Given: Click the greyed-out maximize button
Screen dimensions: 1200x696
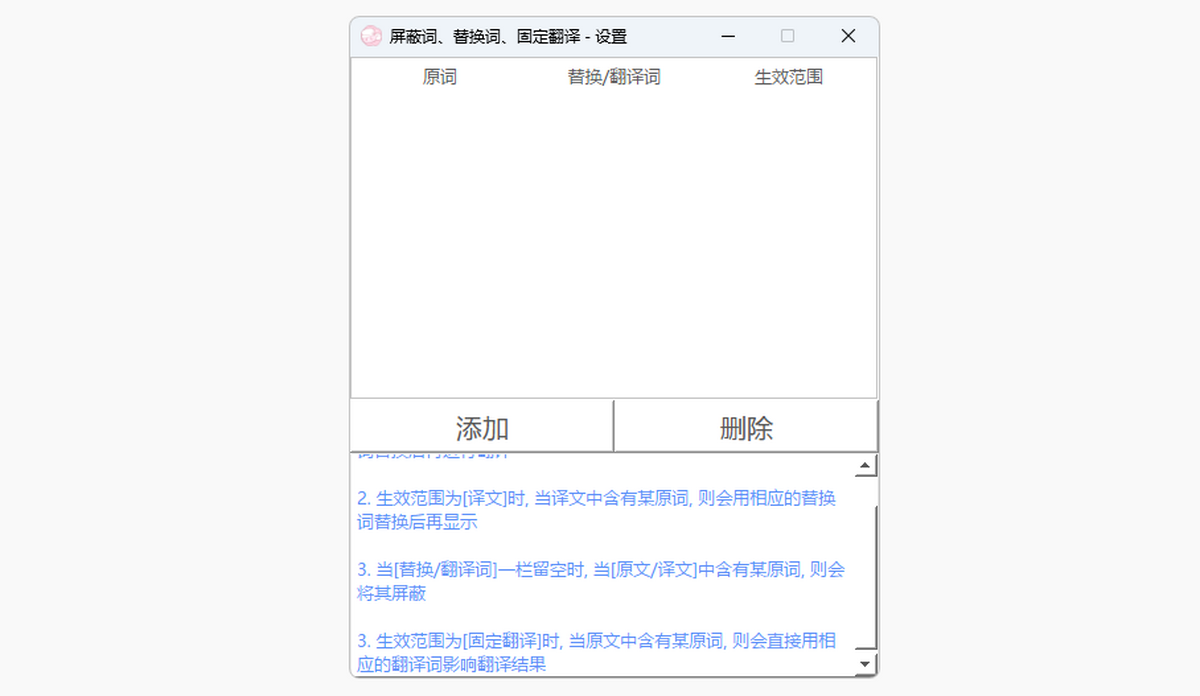Looking at the screenshot, I should tap(788, 36).
